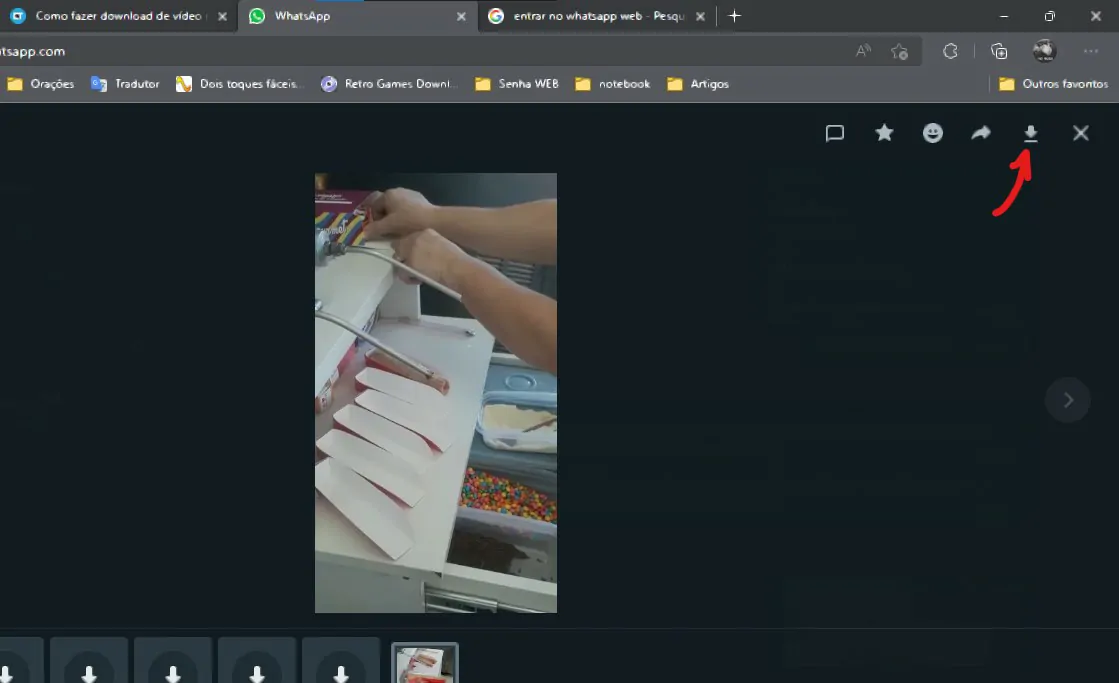Click the WhatsApp logo favicon on the tab
This screenshot has height=683, width=1119.
(x=257, y=16)
